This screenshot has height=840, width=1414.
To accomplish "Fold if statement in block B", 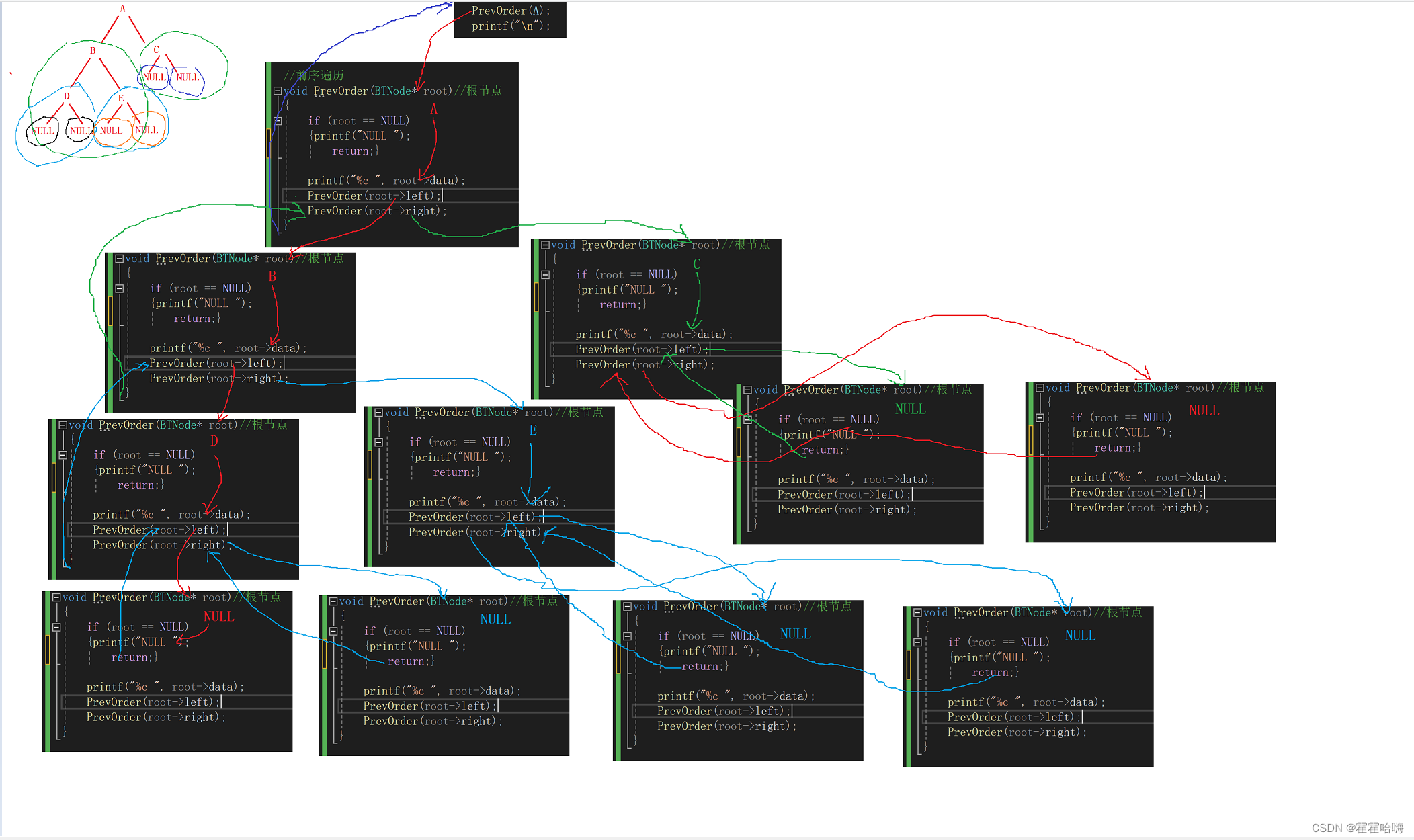I will point(119,288).
